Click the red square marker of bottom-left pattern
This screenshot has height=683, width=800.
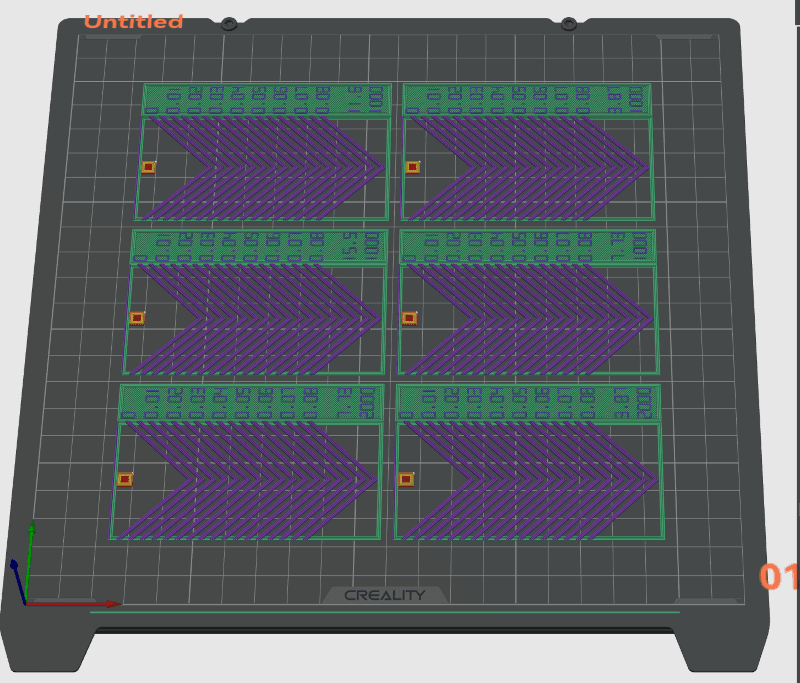[124, 479]
